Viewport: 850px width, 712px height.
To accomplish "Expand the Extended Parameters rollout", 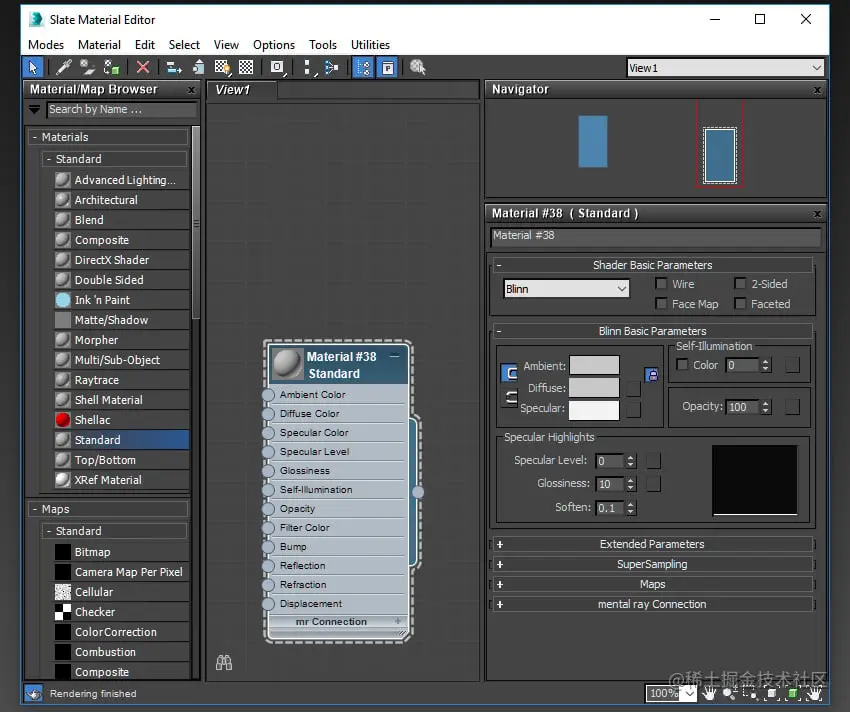I will point(653,544).
